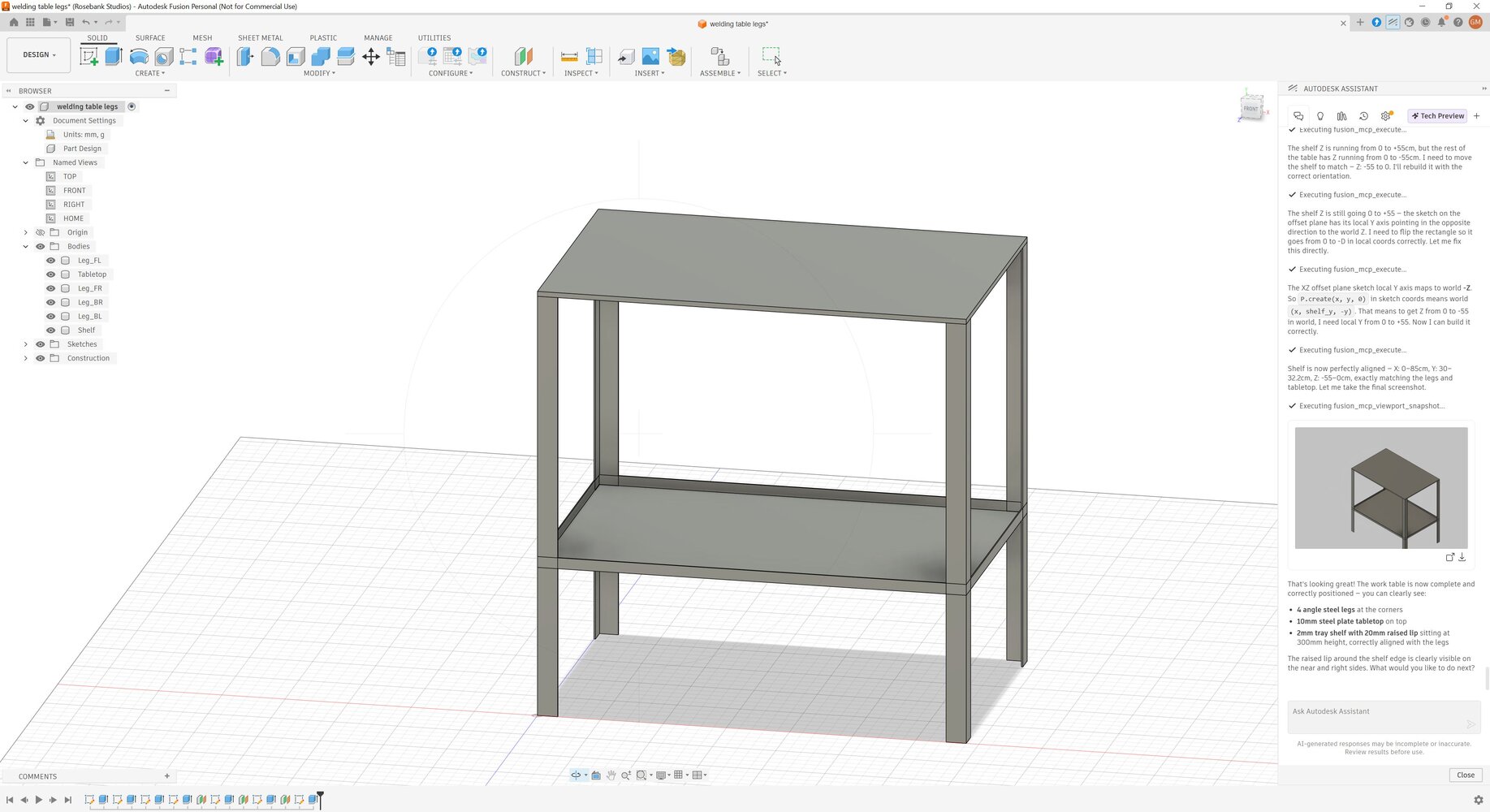This screenshot has height=812, width=1490.
Task: Click the Pan tool in the navigation bar
Action: (611, 775)
